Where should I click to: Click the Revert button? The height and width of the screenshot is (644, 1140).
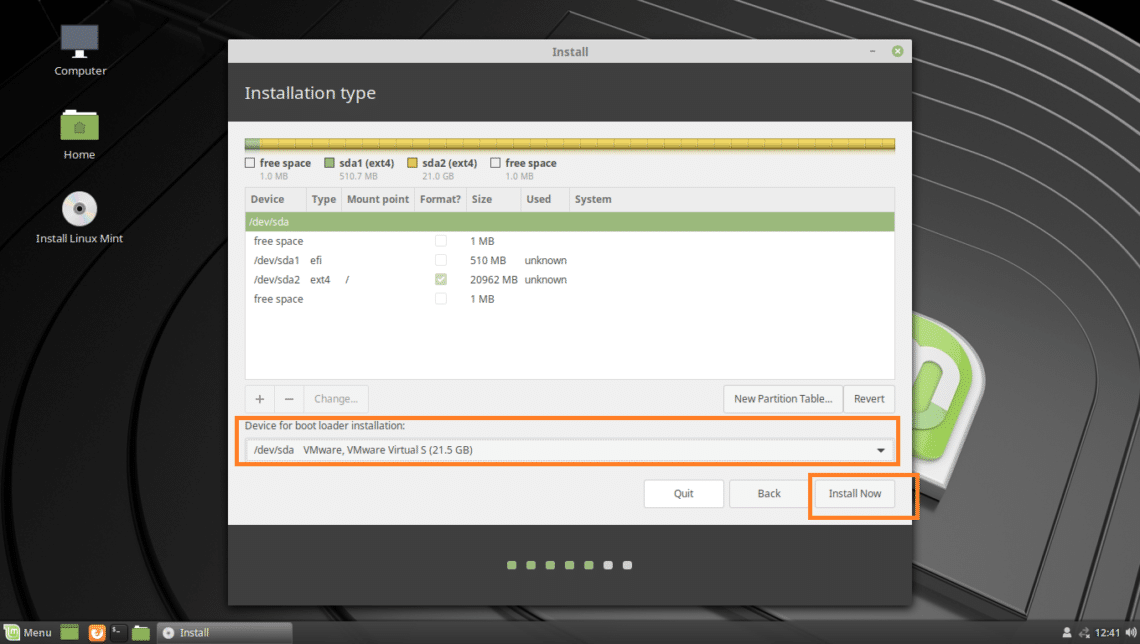tap(869, 398)
